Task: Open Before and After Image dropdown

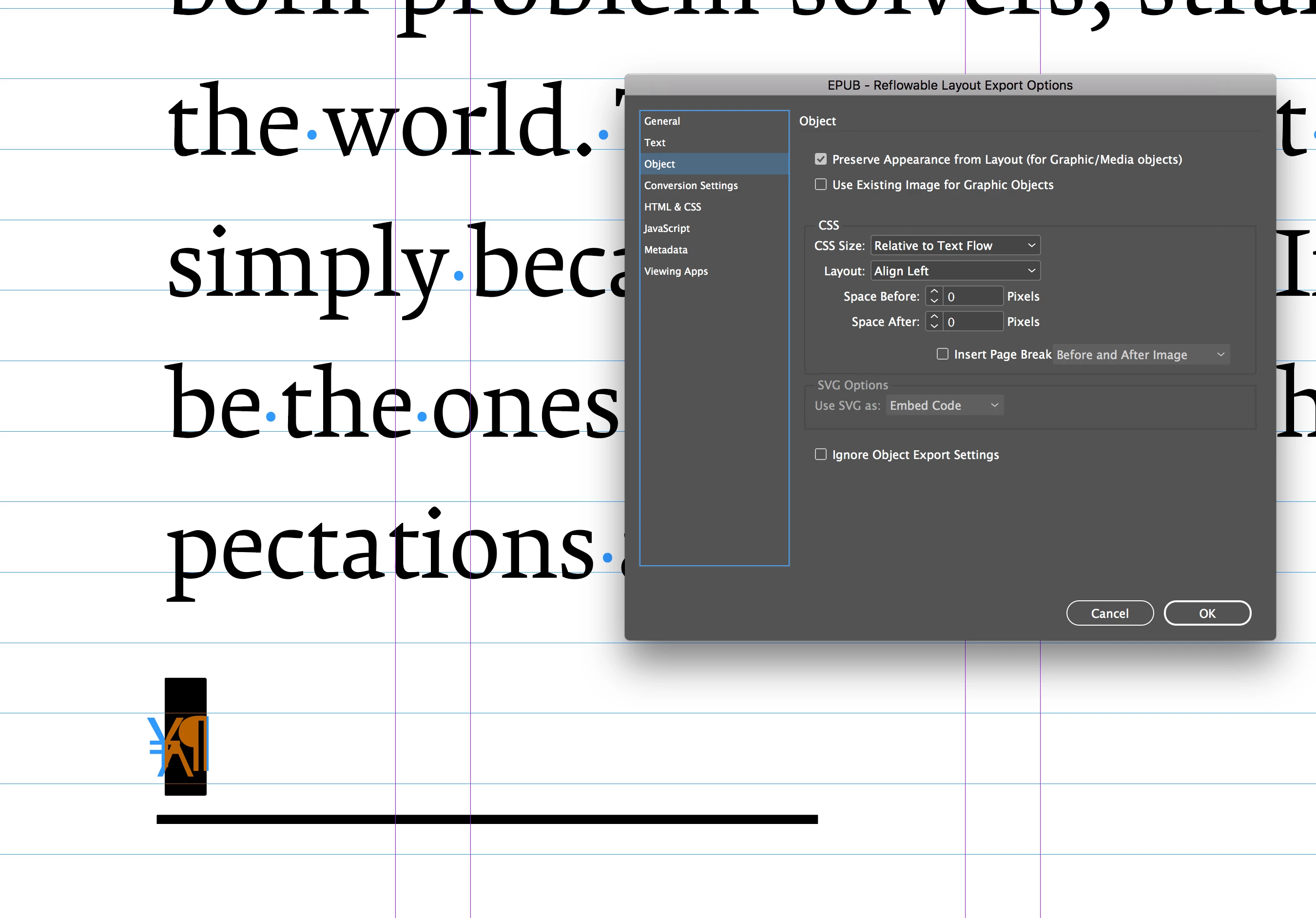Action: (x=1140, y=355)
